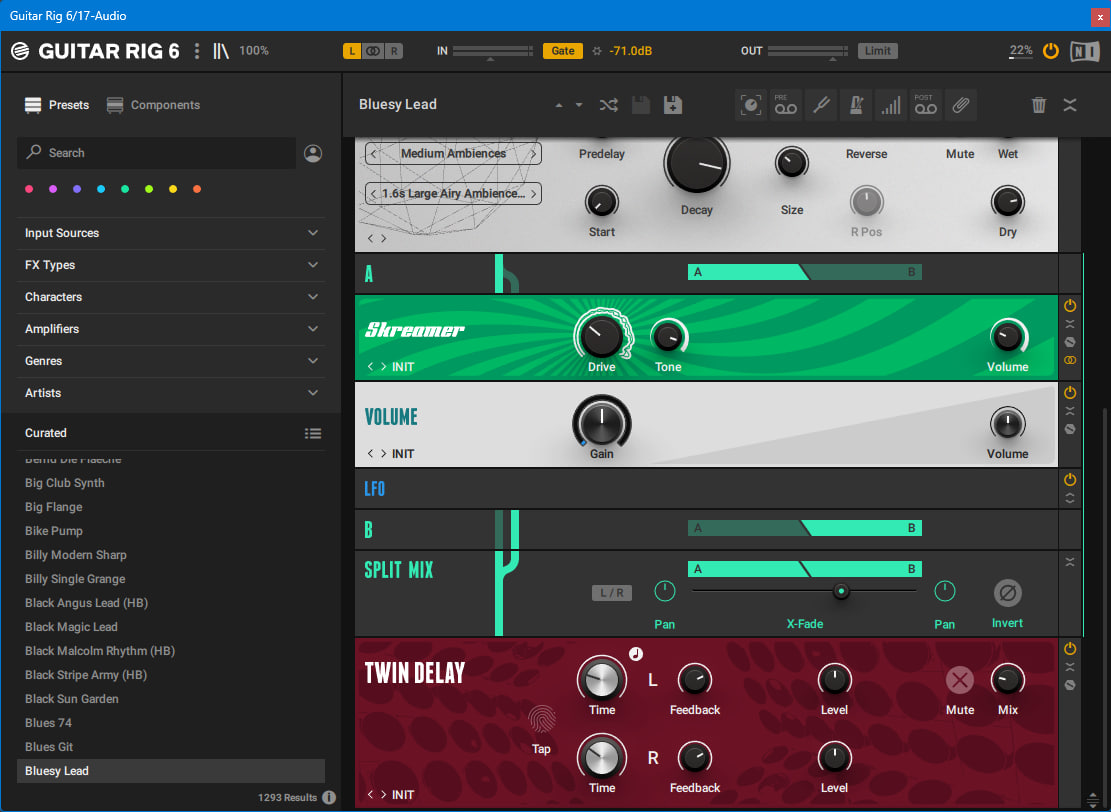
Task: Click the Gate learn gear icon
Action: pos(597,51)
